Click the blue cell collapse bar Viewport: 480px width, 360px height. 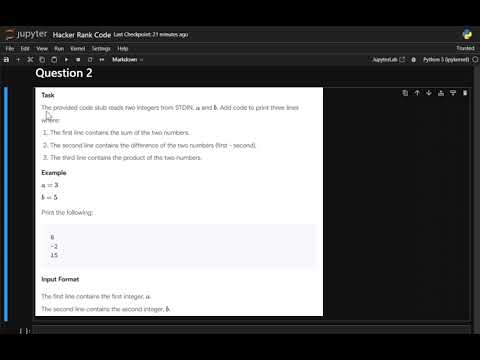click(x=6, y=203)
